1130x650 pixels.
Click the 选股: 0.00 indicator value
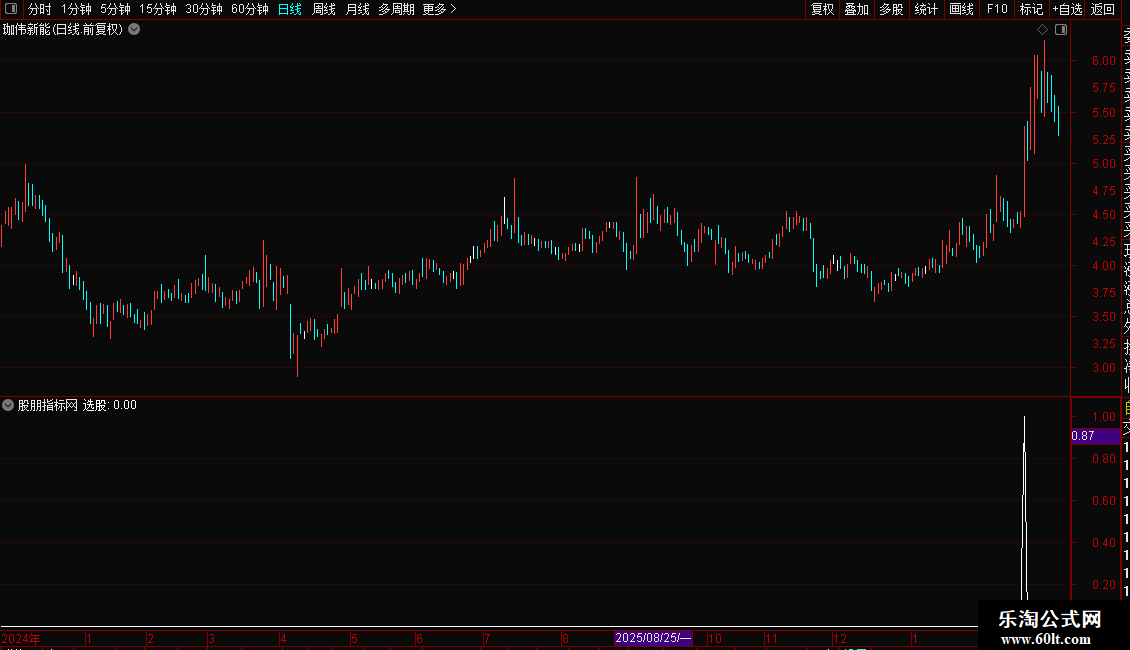click(x=110, y=405)
